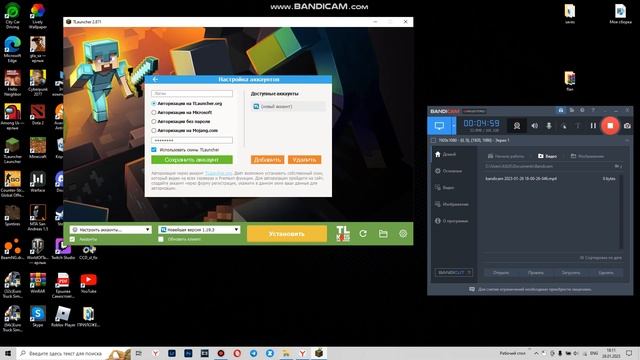Open TLauncher settings gear icon

click(403, 233)
